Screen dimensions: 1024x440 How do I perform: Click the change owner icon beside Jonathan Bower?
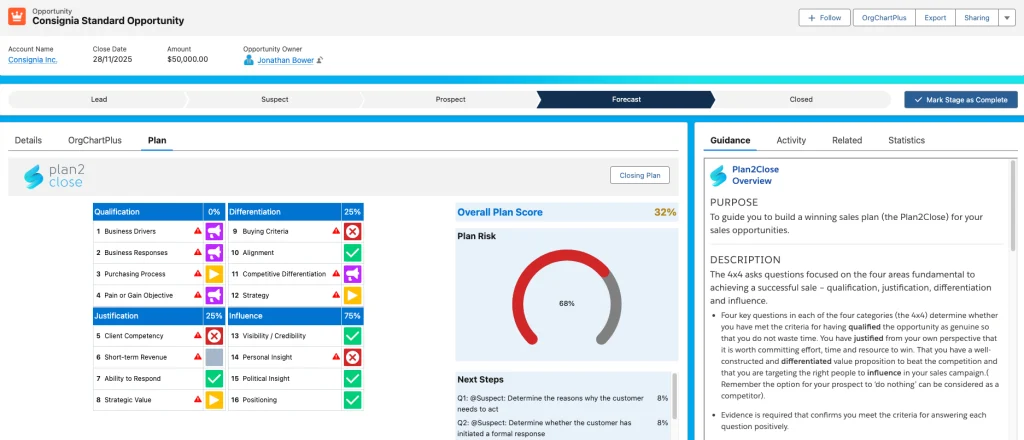point(321,60)
